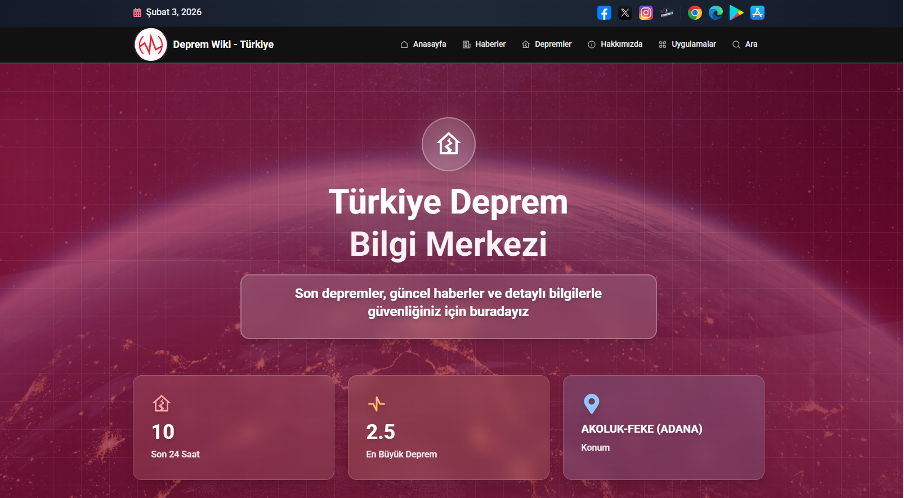Click the location pin icon on Konum card
Image resolution: width=904 pixels, height=498 pixels.
tap(592, 404)
